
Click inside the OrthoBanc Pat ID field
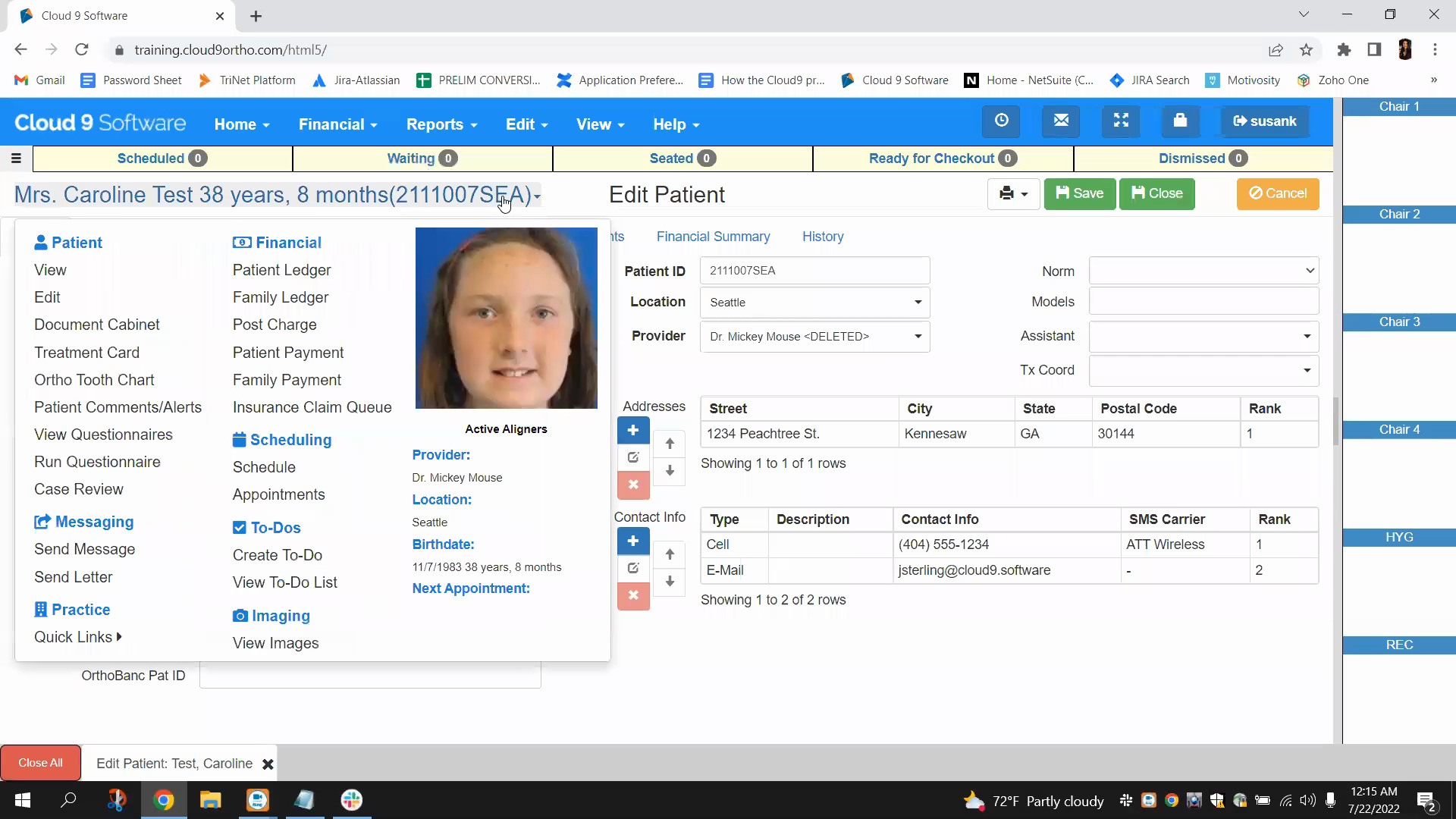(x=369, y=675)
